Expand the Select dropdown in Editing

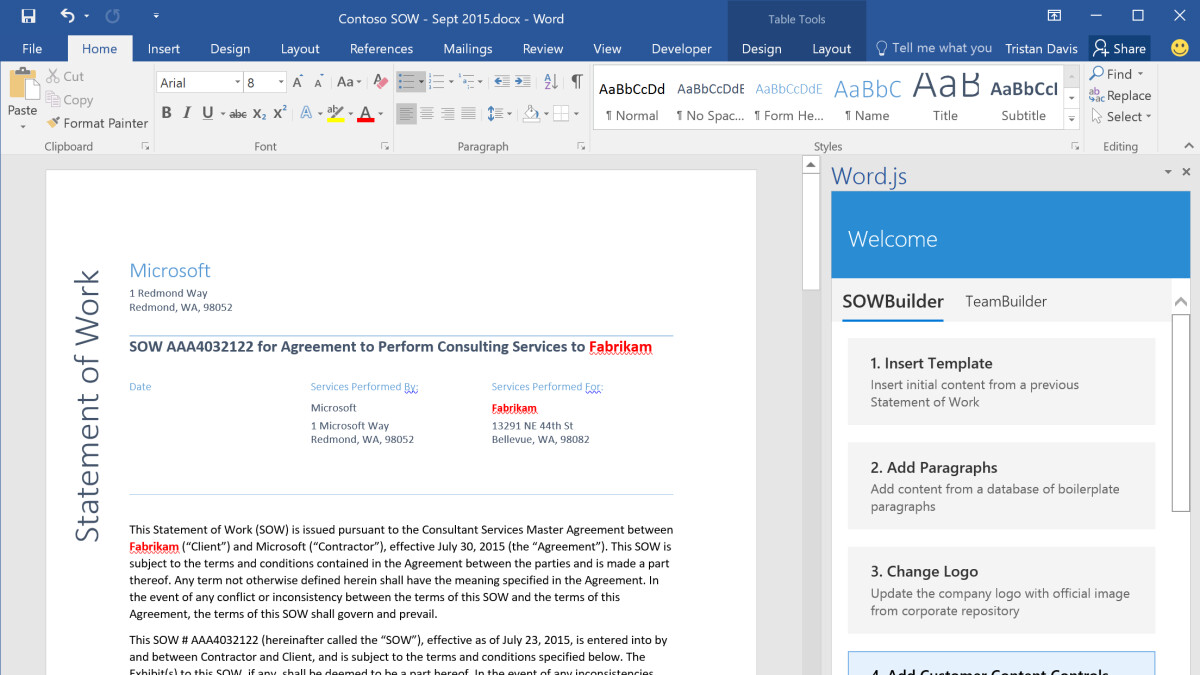(1124, 116)
